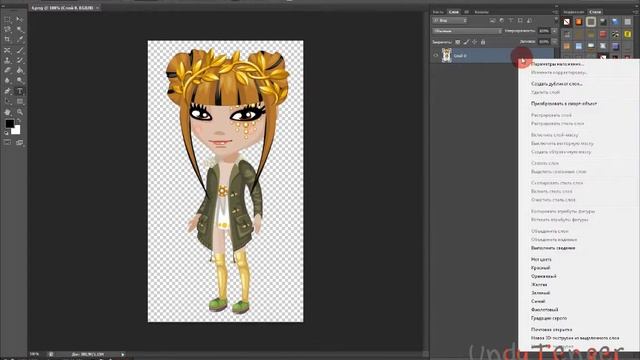Select the Zoom tool
Viewport: 640px width, 360px height.
[x=20, y=112]
